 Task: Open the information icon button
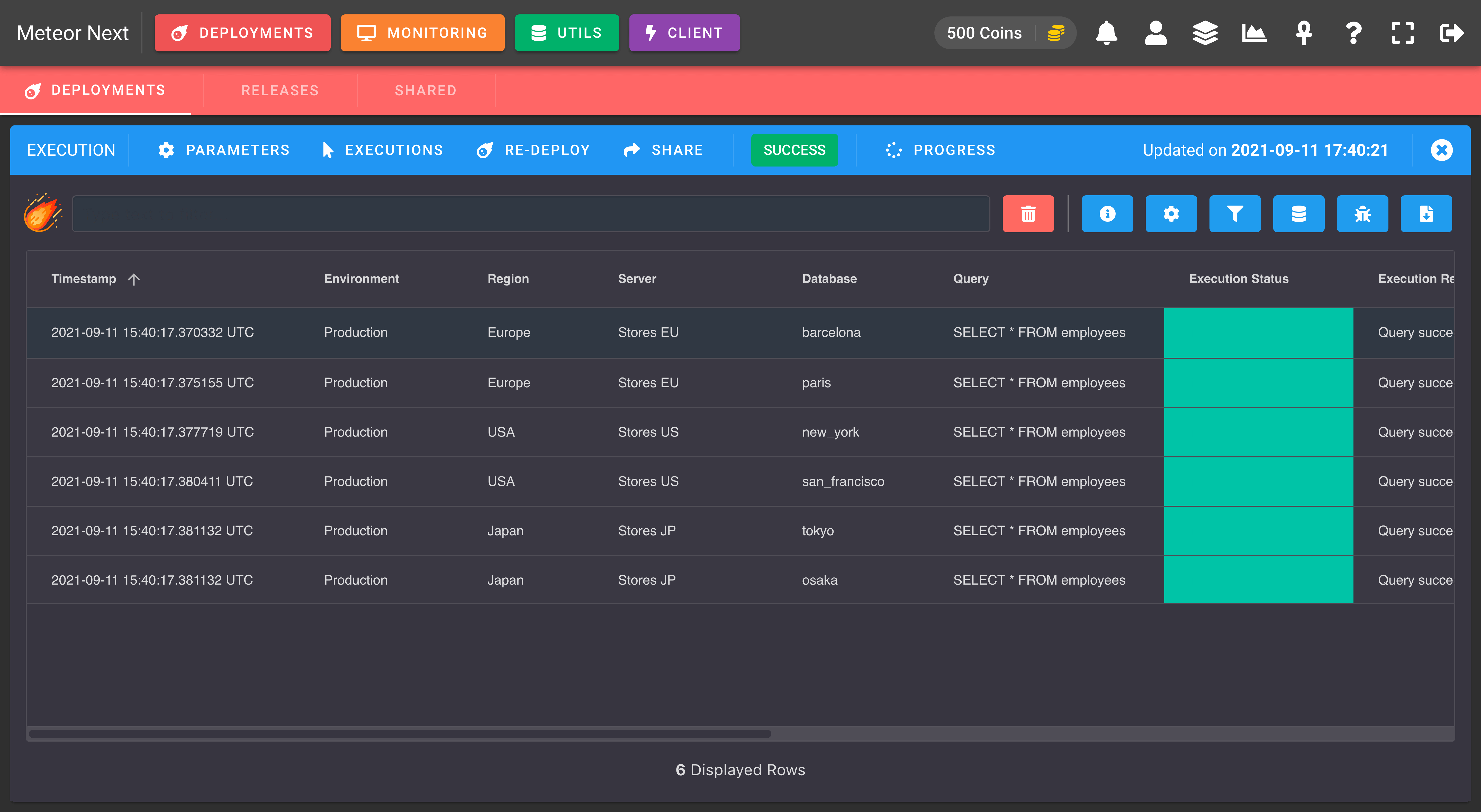point(1107,214)
